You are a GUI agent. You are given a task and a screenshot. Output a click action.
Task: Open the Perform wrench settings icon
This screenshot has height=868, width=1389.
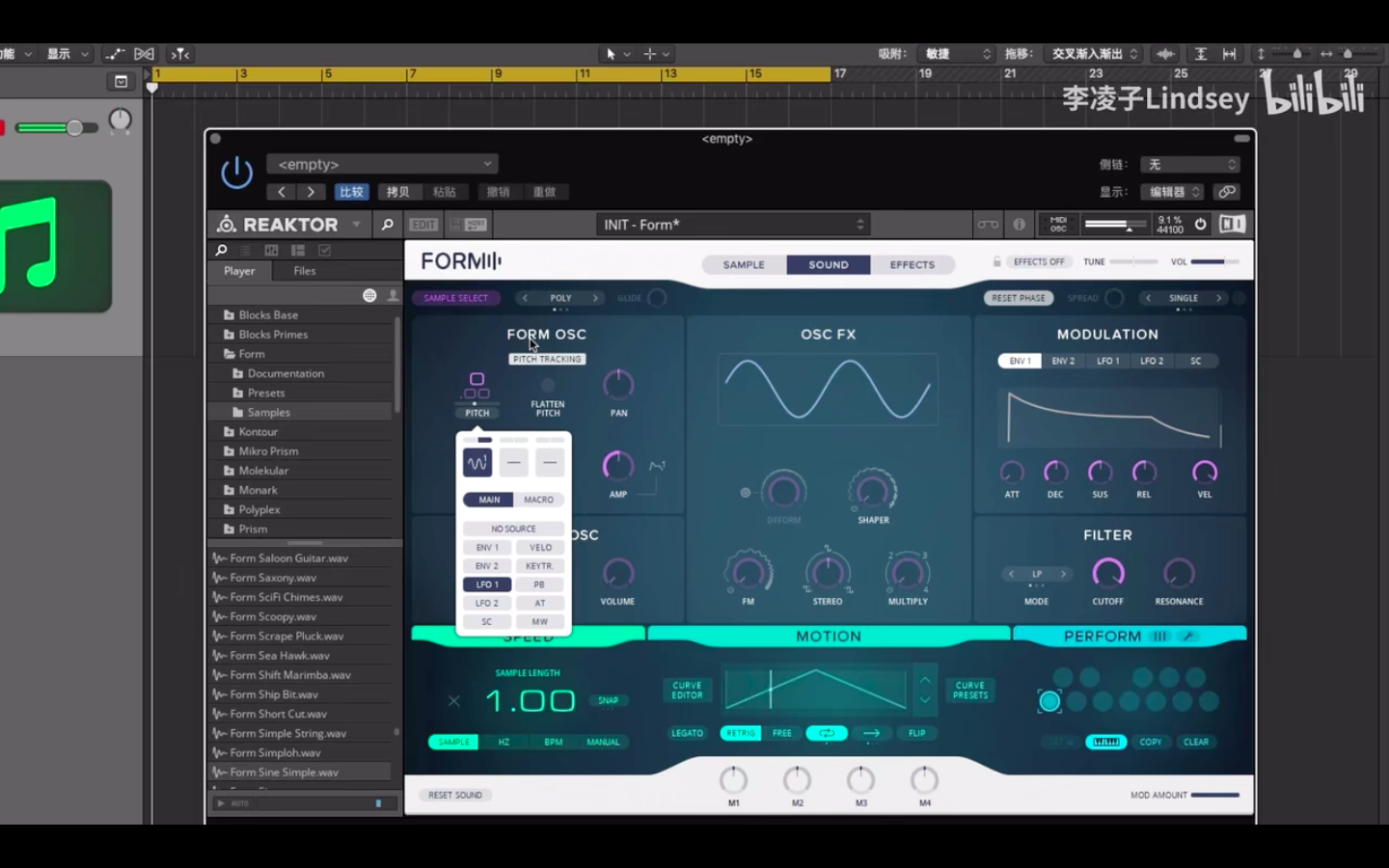coord(1188,637)
